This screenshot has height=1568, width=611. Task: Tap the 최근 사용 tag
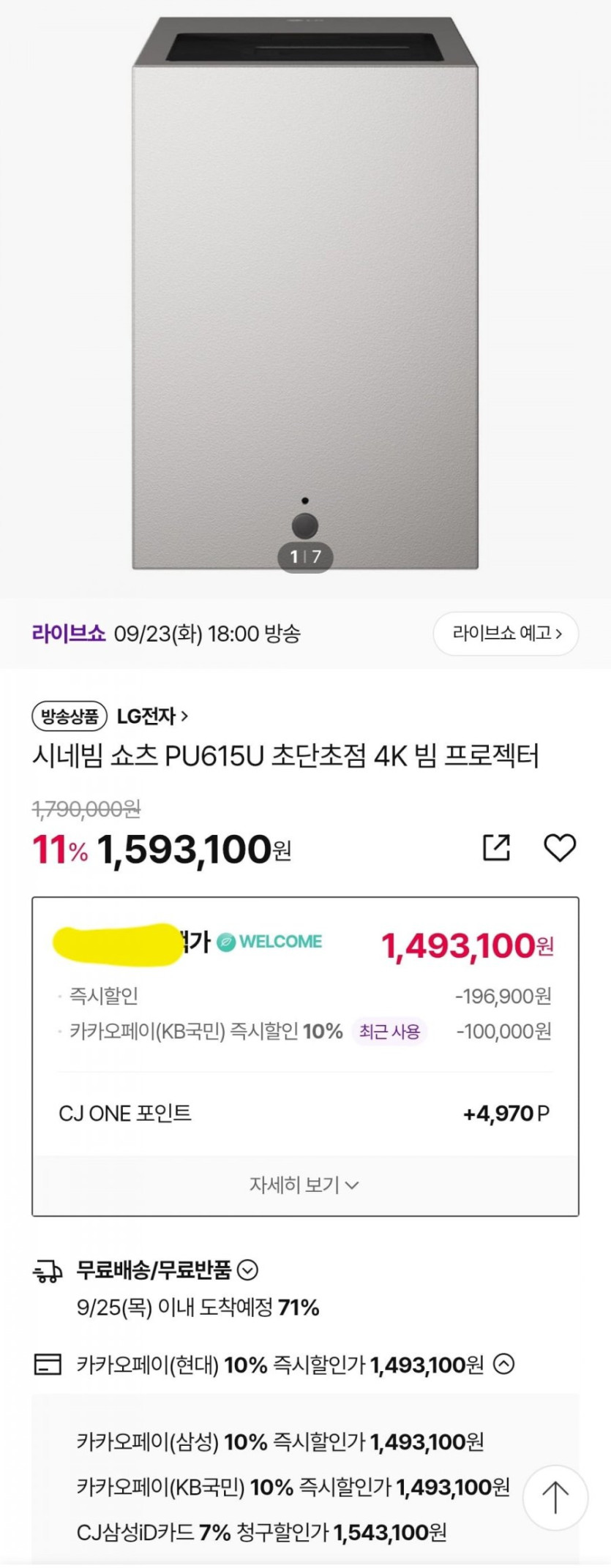tap(389, 1032)
